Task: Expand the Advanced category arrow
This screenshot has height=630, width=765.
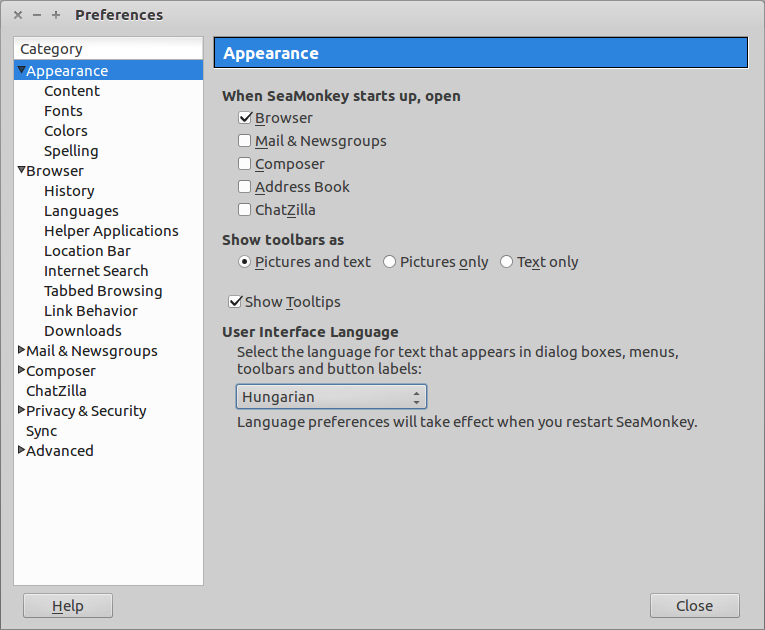Action: coord(21,449)
